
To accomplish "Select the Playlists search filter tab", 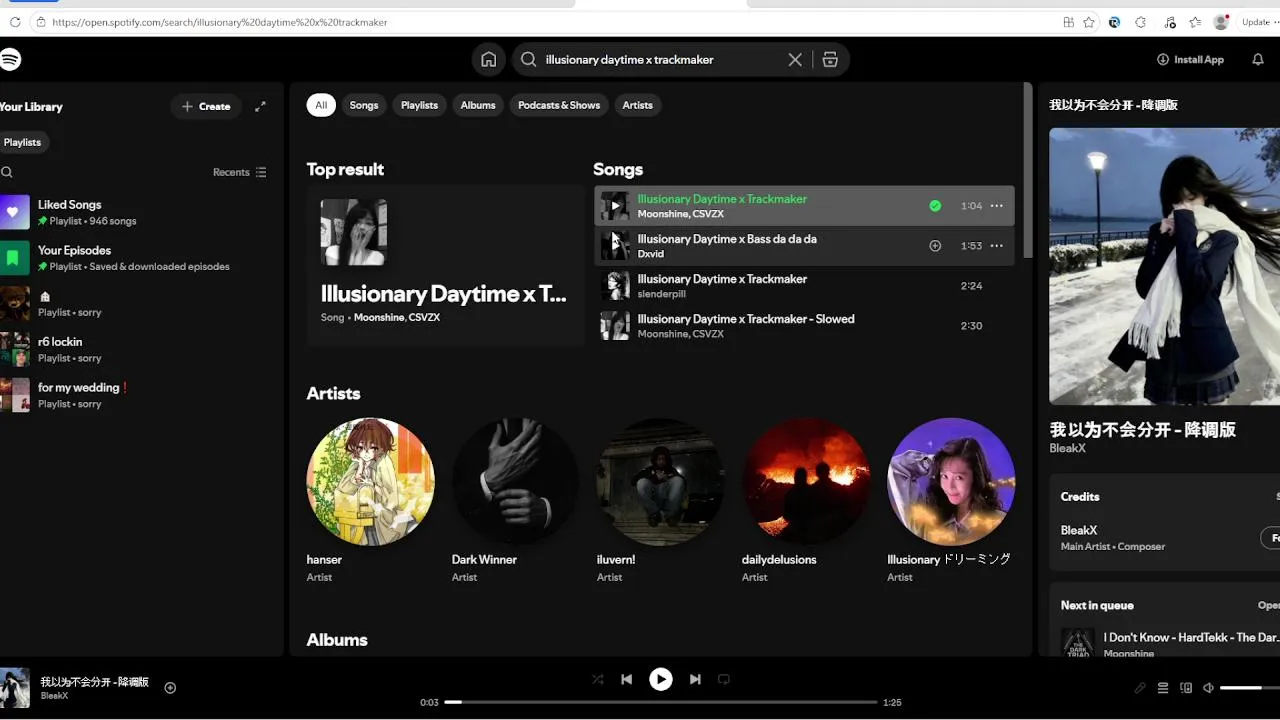I will [x=419, y=105].
